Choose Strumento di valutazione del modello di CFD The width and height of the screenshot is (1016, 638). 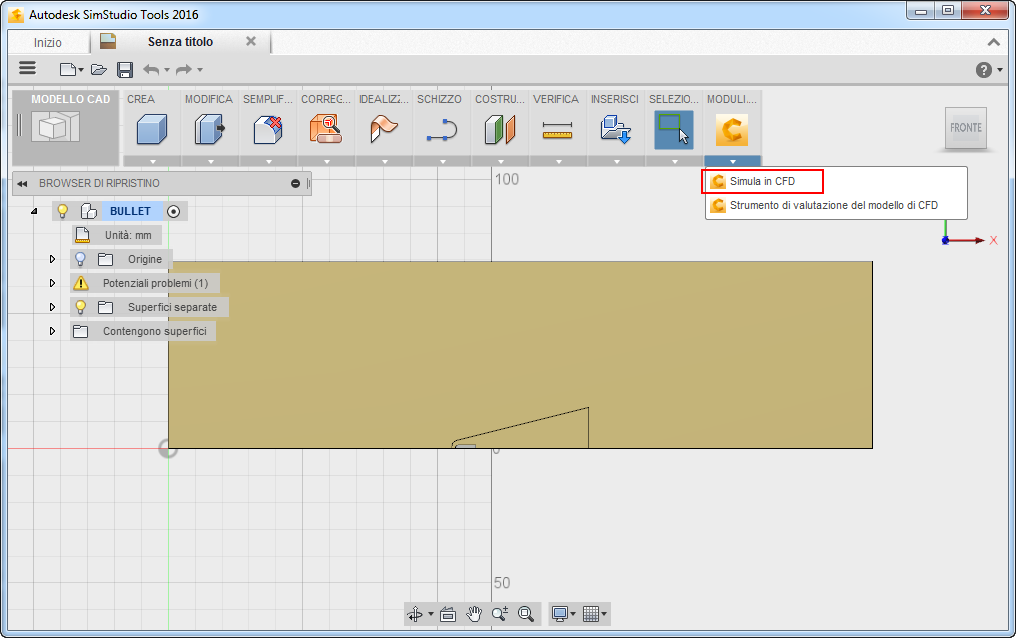pyautogui.click(x=836, y=205)
